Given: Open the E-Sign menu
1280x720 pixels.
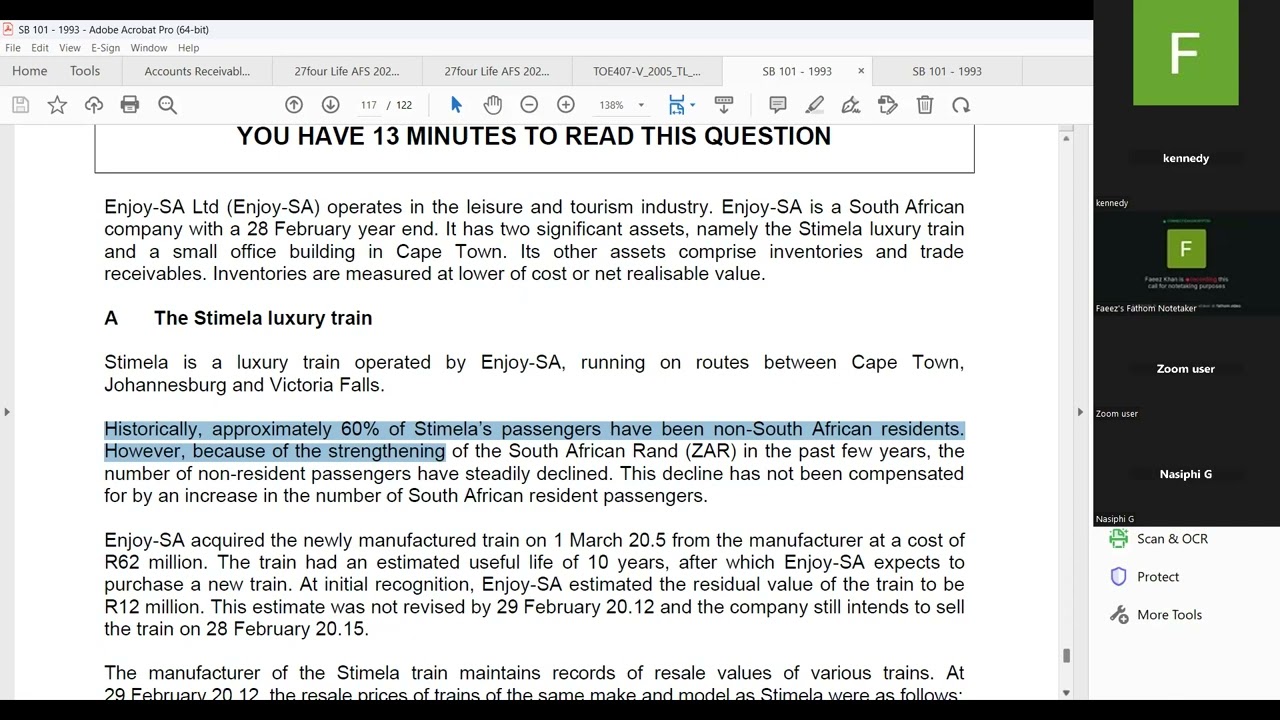Looking at the screenshot, I should click(105, 48).
